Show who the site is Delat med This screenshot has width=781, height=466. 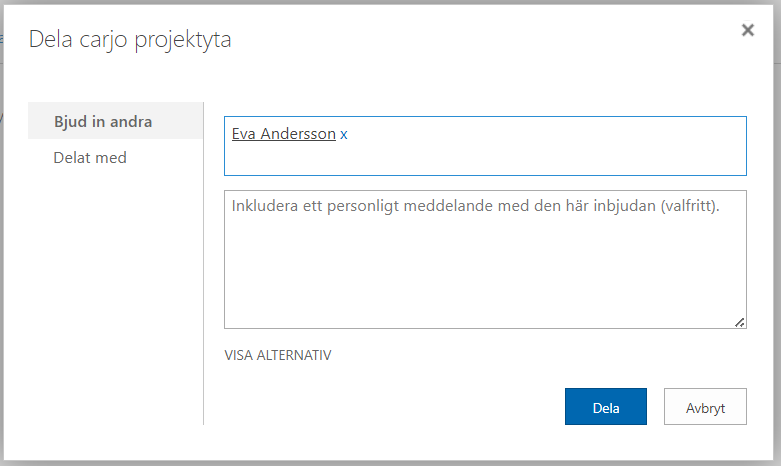point(90,158)
